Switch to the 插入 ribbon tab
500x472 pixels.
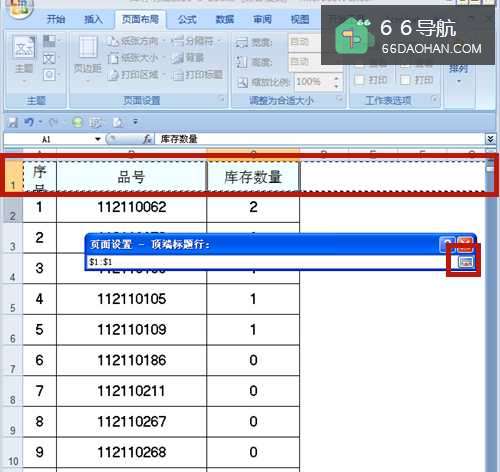pyautogui.click(x=93, y=19)
